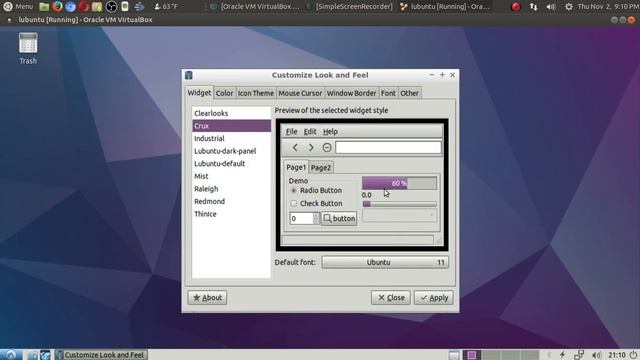This screenshot has height=360, width=640.
Task: Click the back arrow in the widget preview
Action: coord(295,147)
